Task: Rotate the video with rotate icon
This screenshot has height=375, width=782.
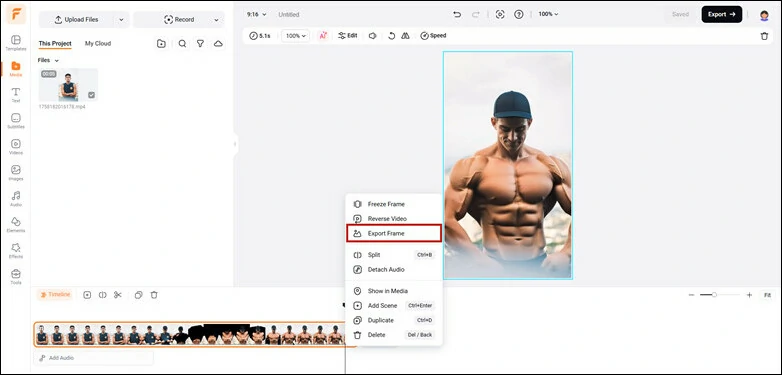Action: [x=391, y=36]
